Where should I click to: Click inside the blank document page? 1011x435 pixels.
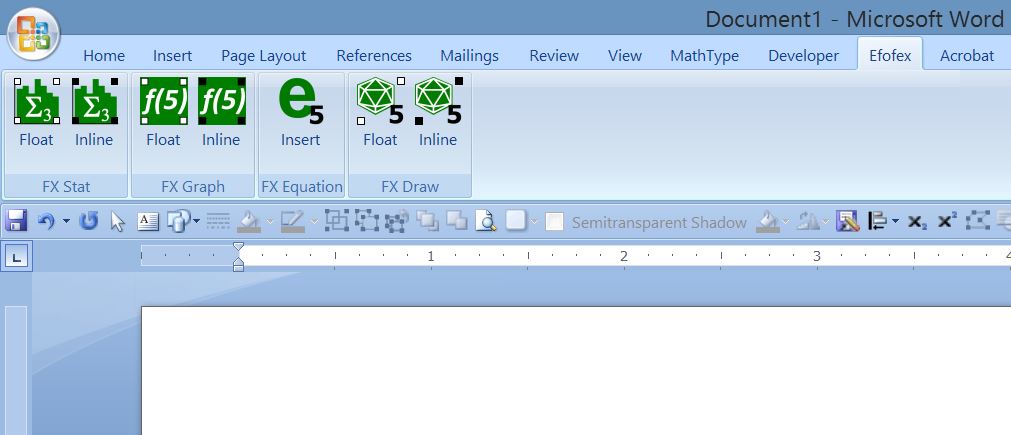click(576, 371)
